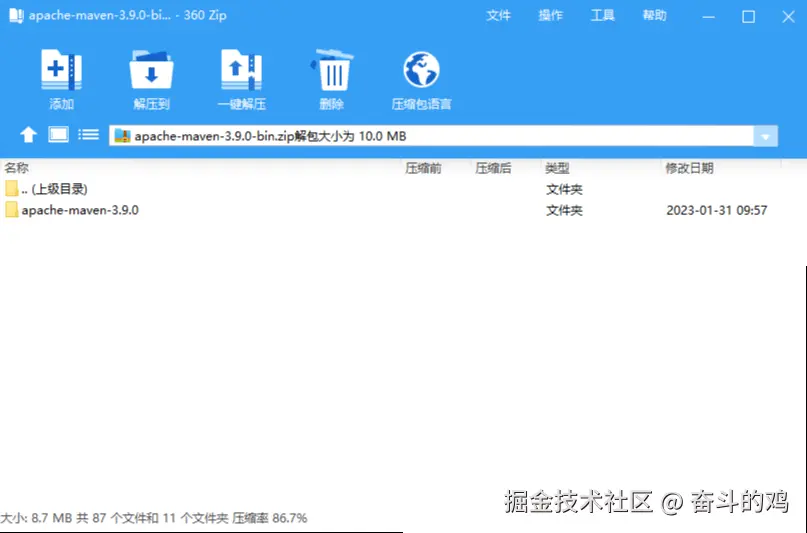Screen dimensions: 807x533
Task: Close the 360 Zip window
Action: [x=788, y=17]
